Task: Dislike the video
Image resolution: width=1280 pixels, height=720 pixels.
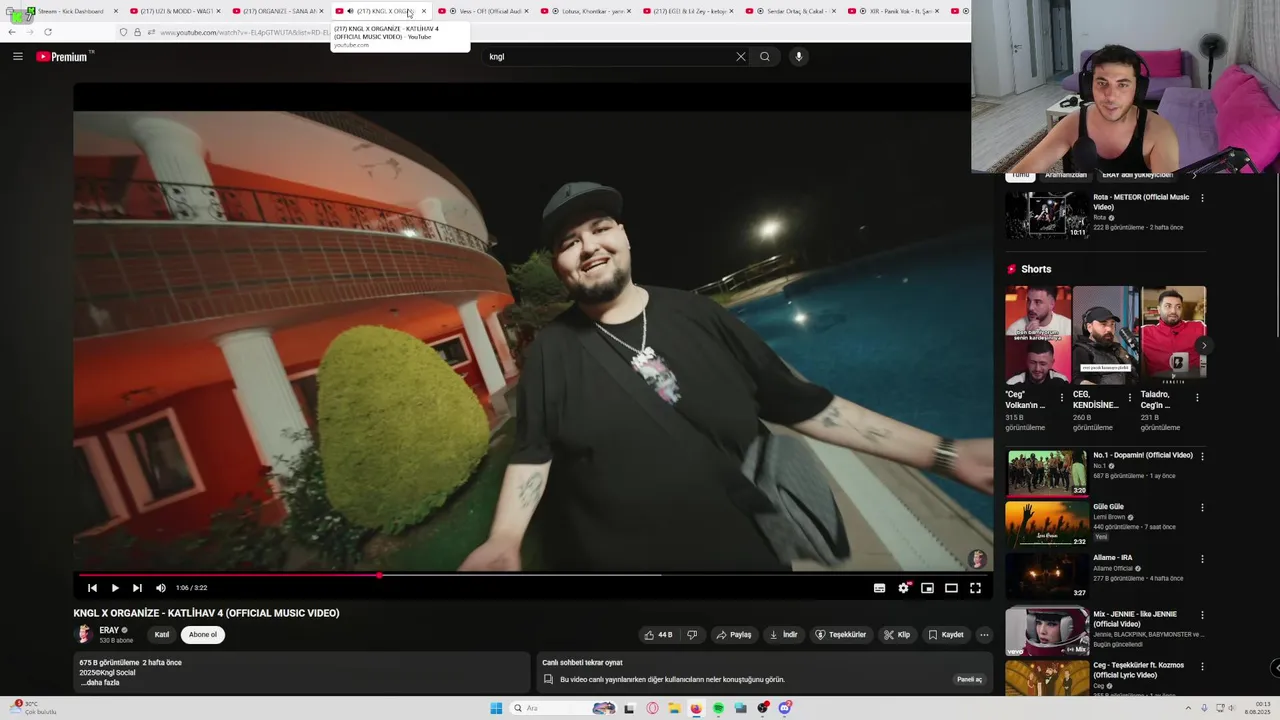Action: 692,634
